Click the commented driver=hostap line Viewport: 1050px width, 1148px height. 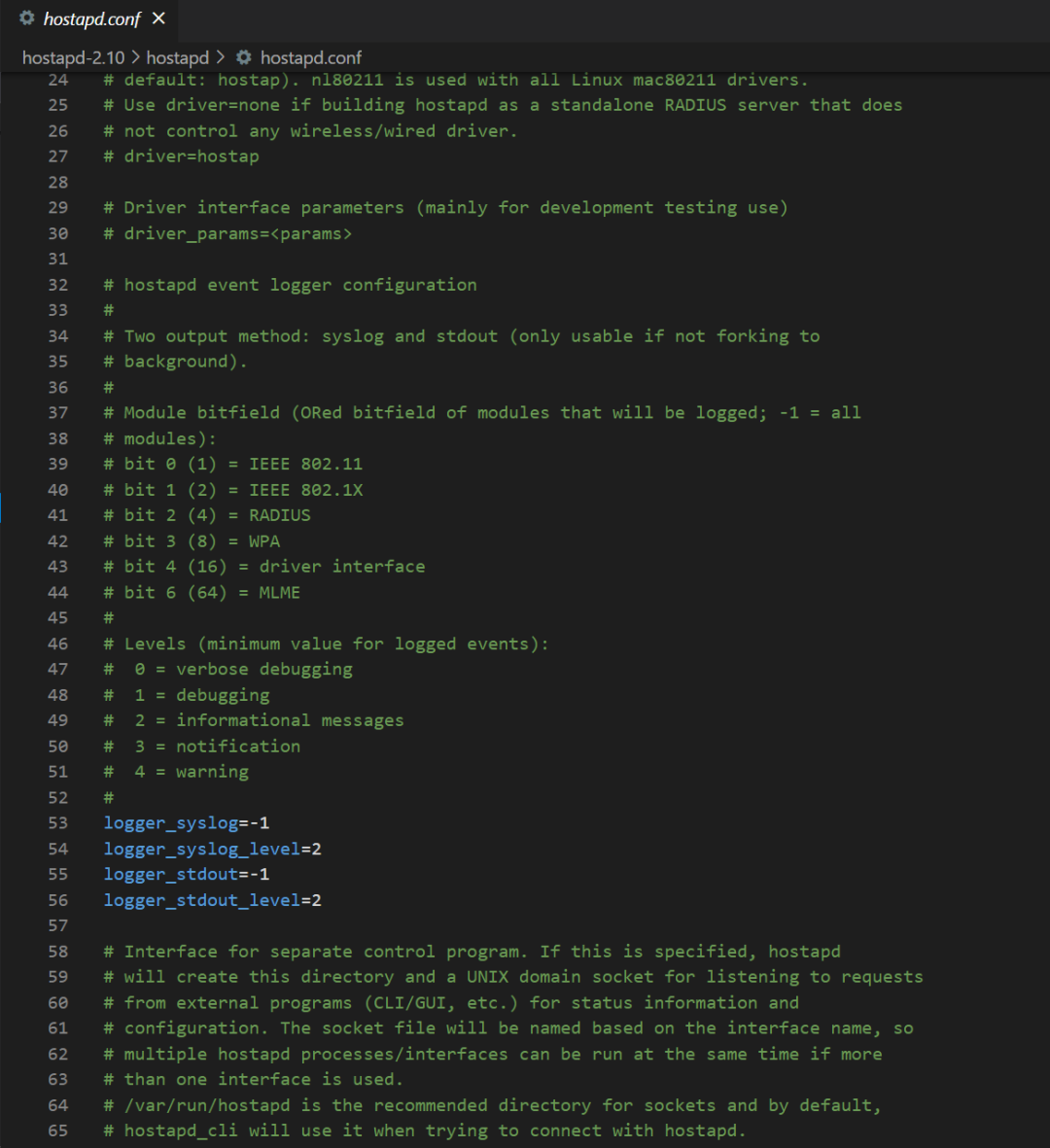point(192,157)
